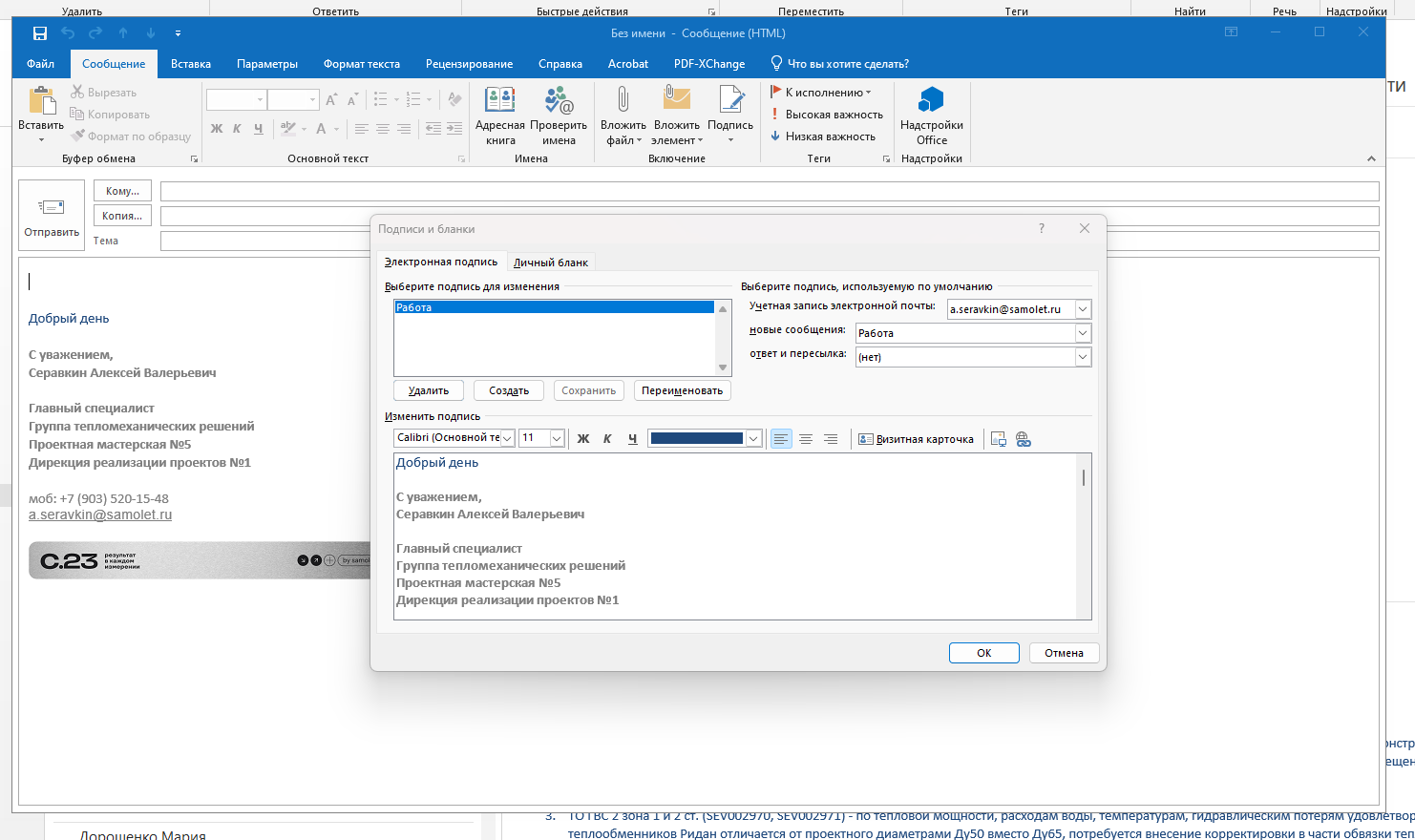Image resolution: width=1415 pixels, height=840 pixels.
Task: Insert hyperlink icon in signature editor toolbar
Action: (x=1024, y=439)
